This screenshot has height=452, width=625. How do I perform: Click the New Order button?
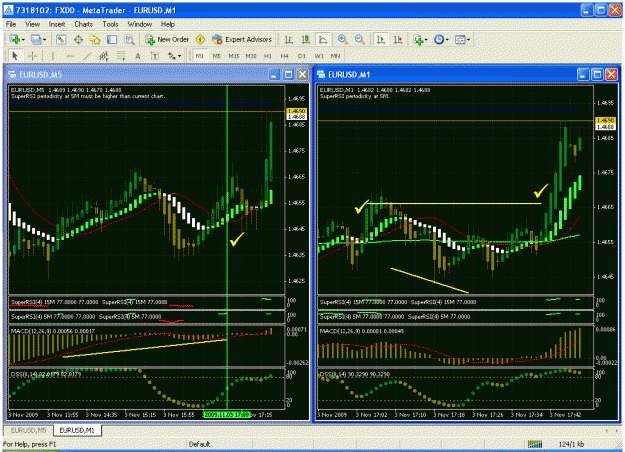click(167, 39)
